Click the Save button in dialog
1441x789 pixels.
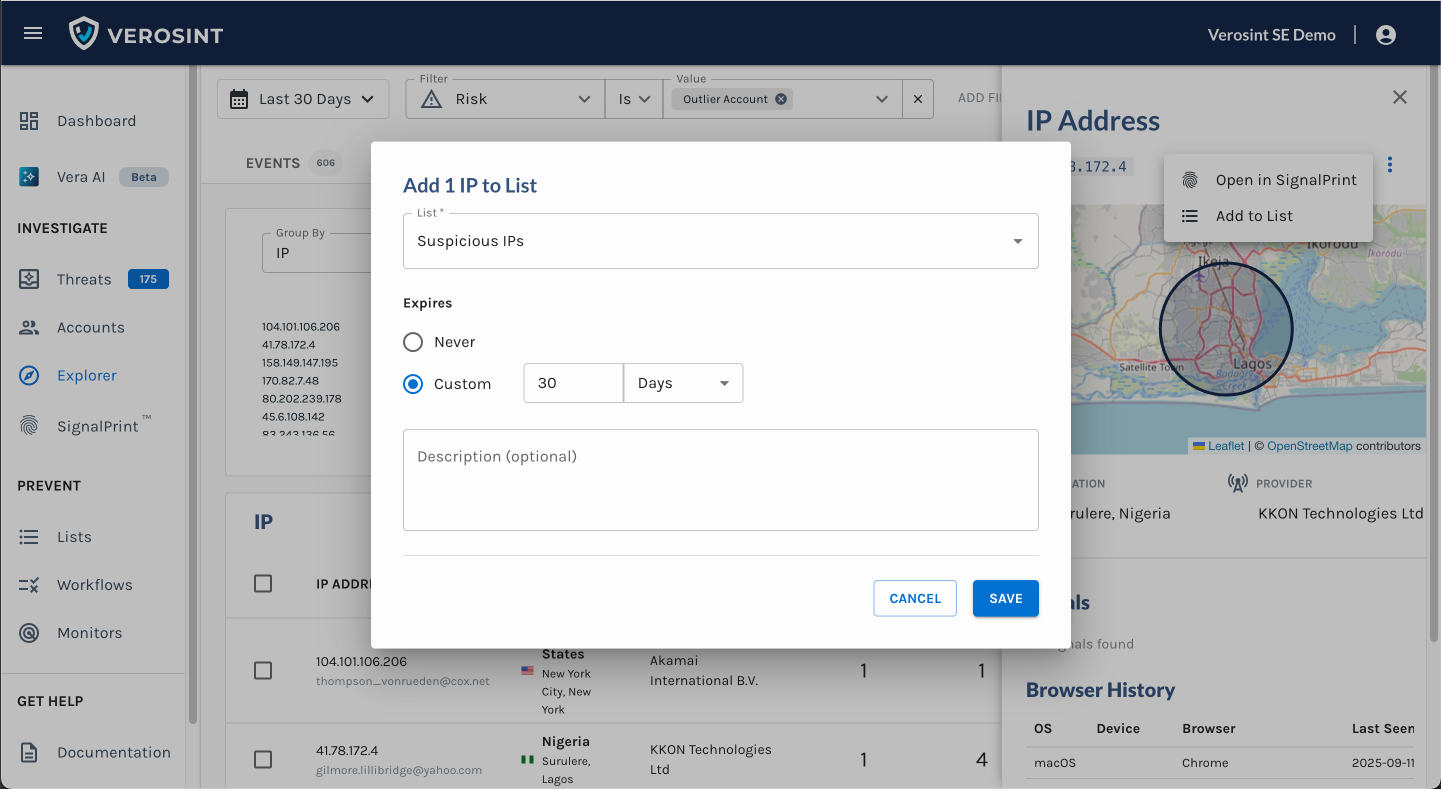point(1006,598)
